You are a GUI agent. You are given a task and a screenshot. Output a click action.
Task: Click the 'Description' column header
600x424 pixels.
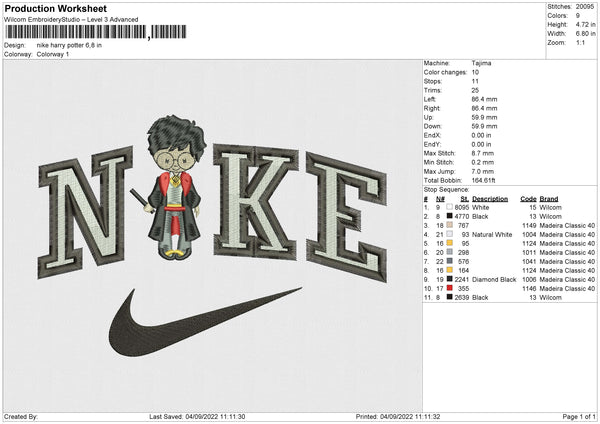[x=490, y=199]
